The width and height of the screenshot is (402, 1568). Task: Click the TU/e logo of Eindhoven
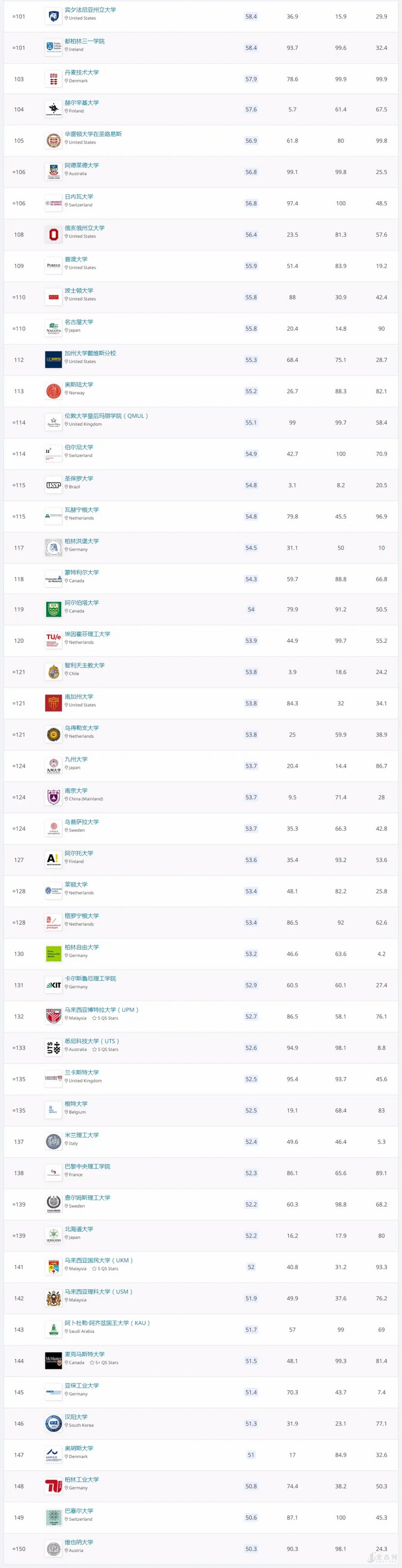coord(54,639)
